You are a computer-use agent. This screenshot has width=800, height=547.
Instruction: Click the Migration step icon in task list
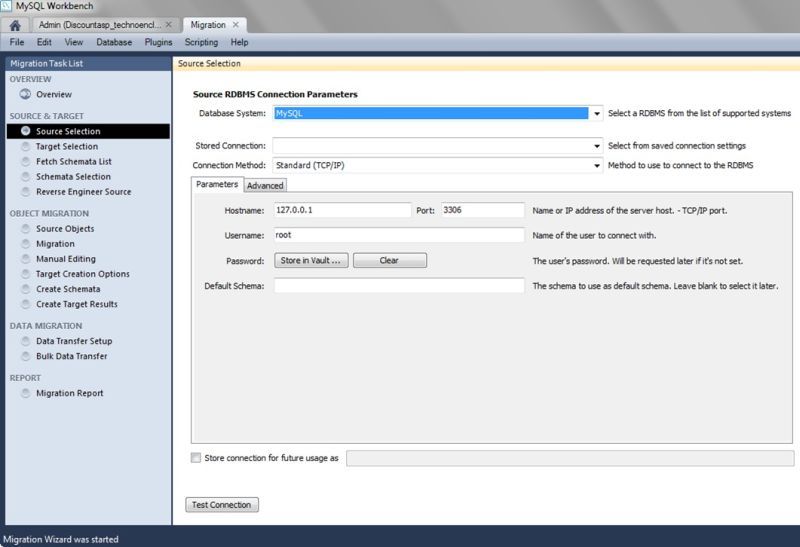pos(25,244)
